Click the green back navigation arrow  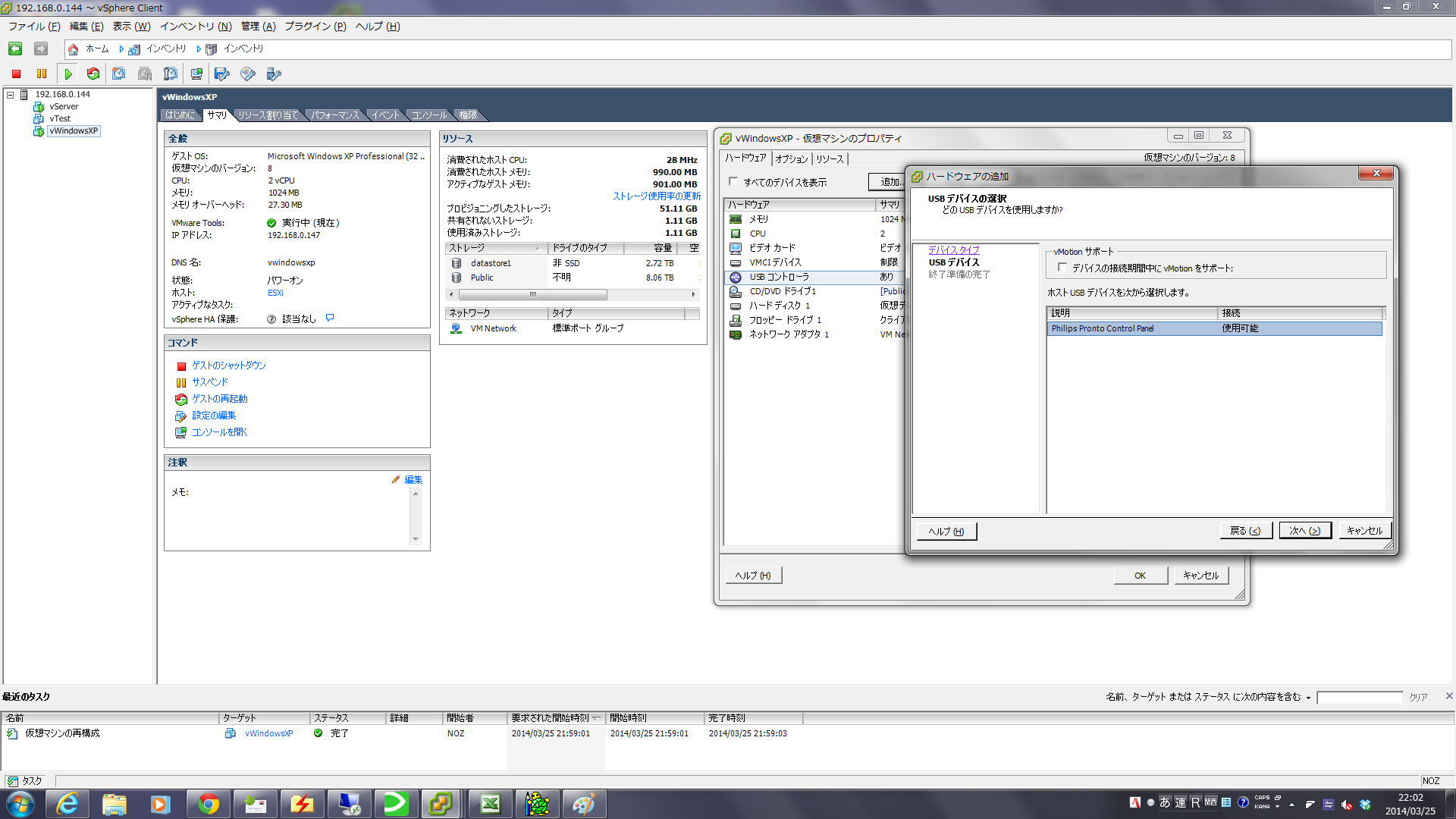click(x=15, y=49)
